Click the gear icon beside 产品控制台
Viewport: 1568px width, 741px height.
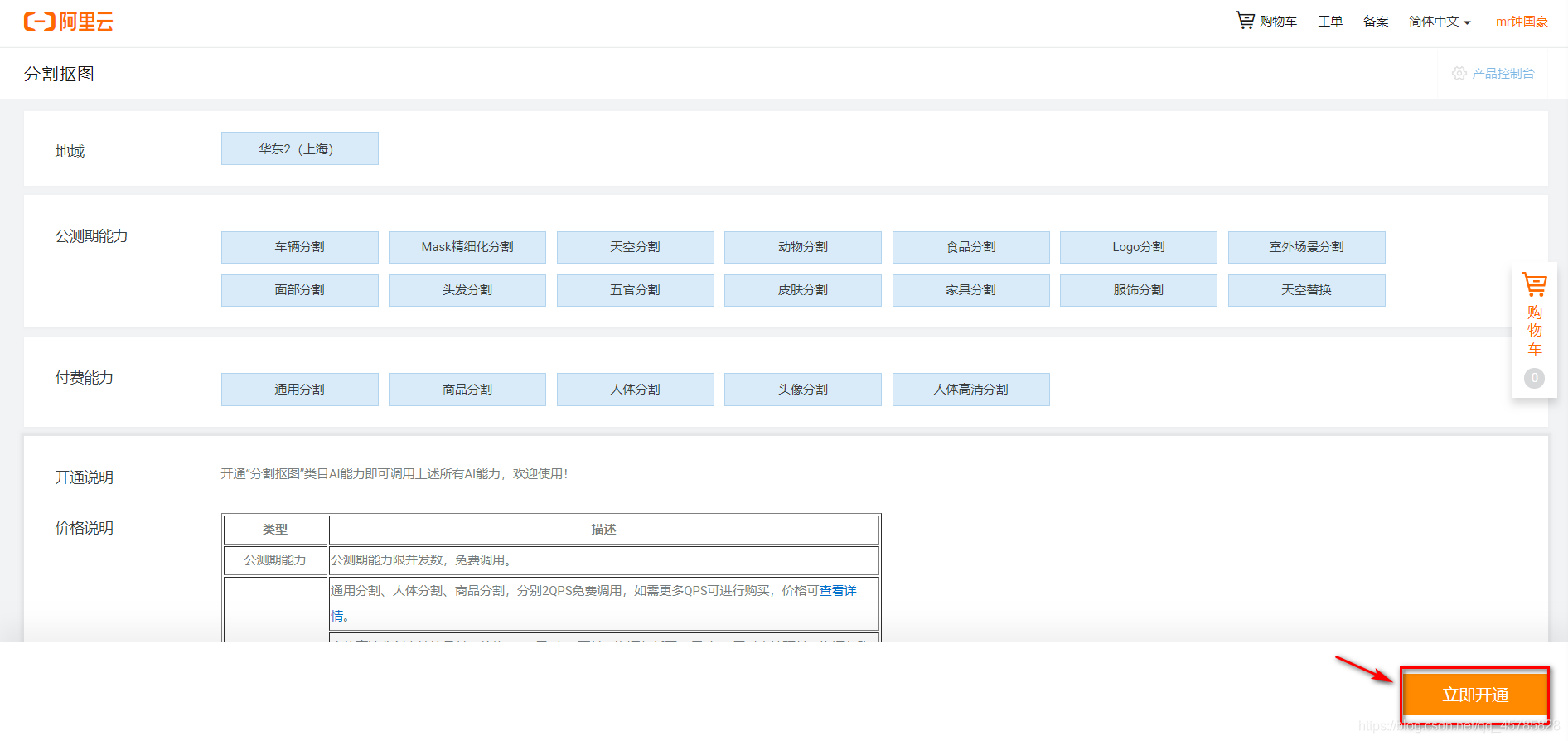click(x=1459, y=74)
